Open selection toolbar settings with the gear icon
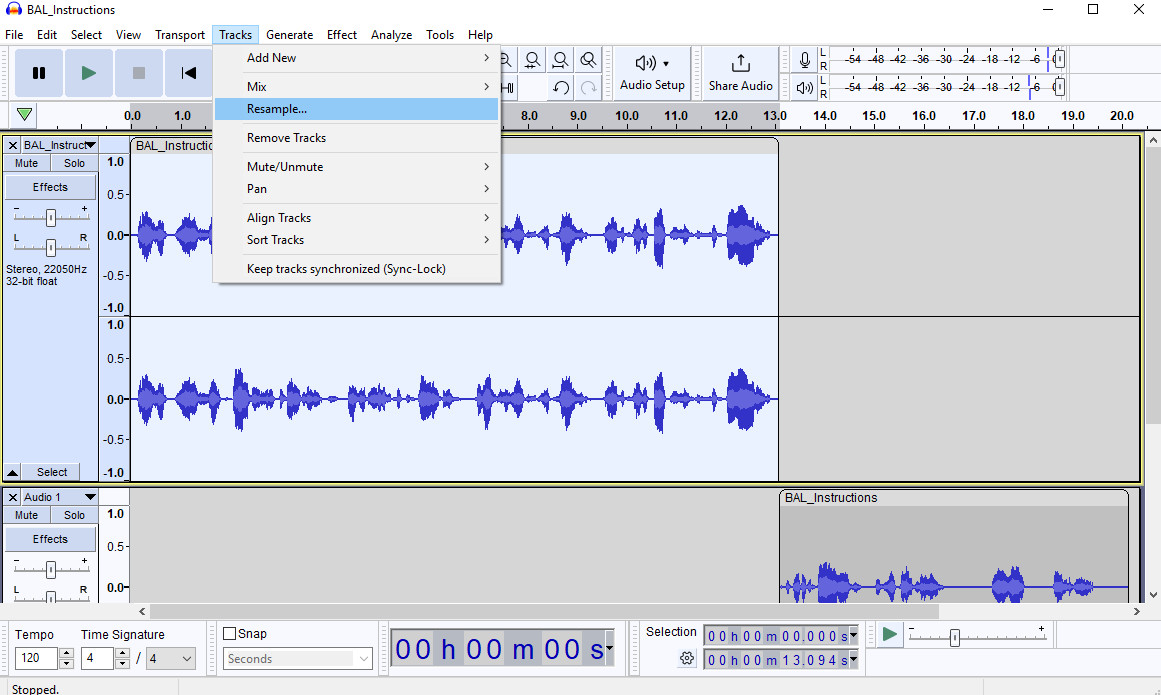 coord(687,658)
